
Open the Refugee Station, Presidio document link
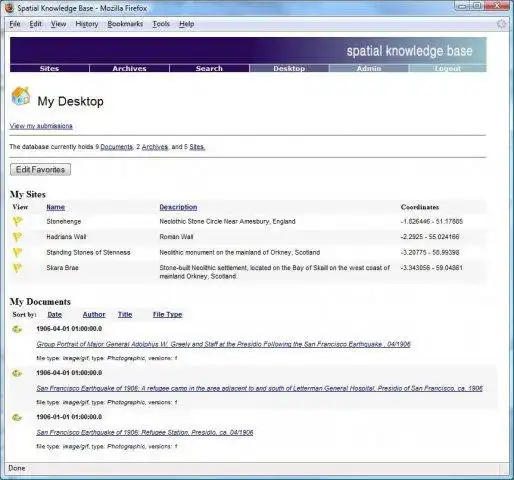[145, 432]
